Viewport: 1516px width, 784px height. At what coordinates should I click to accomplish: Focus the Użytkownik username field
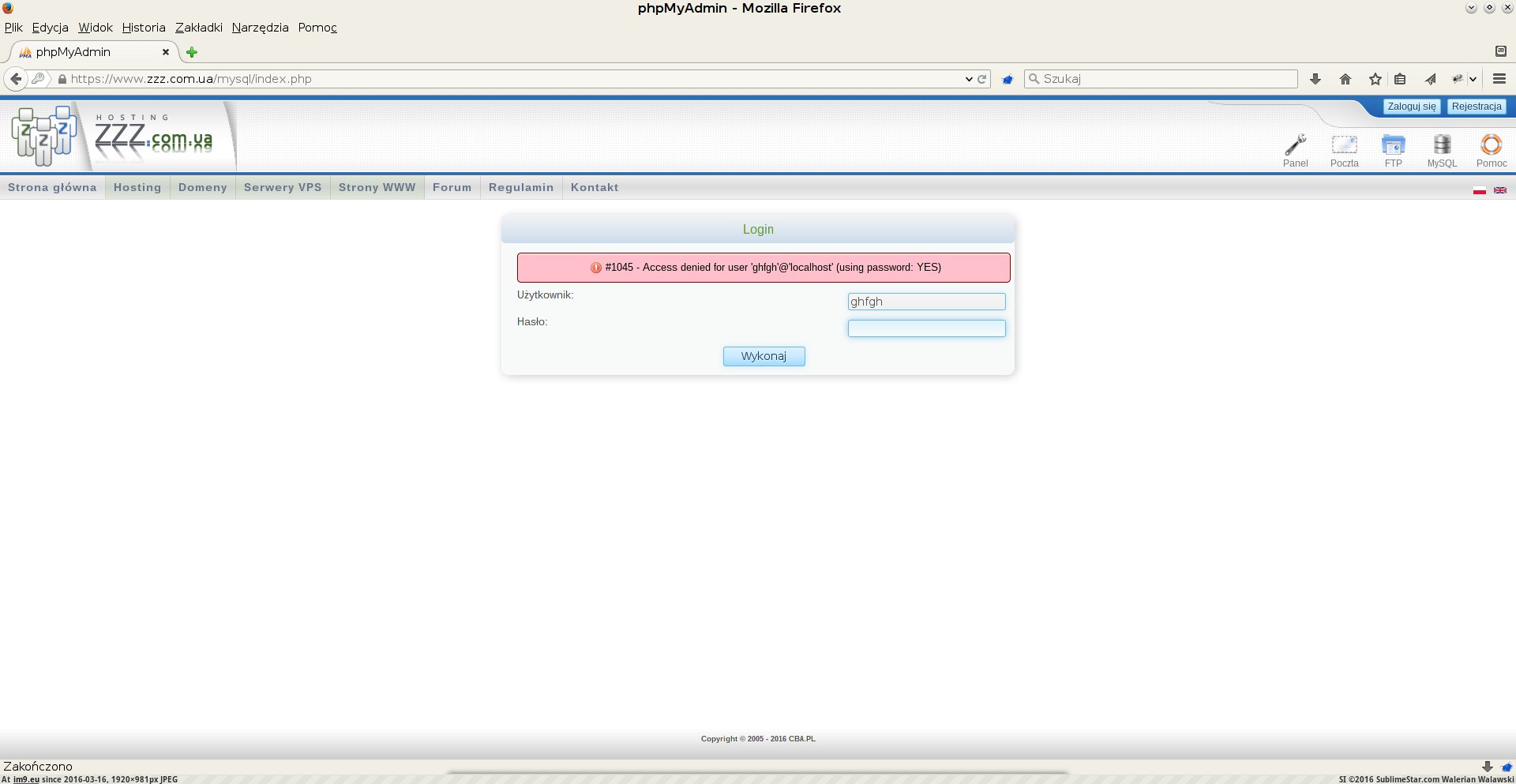(927, 302)
